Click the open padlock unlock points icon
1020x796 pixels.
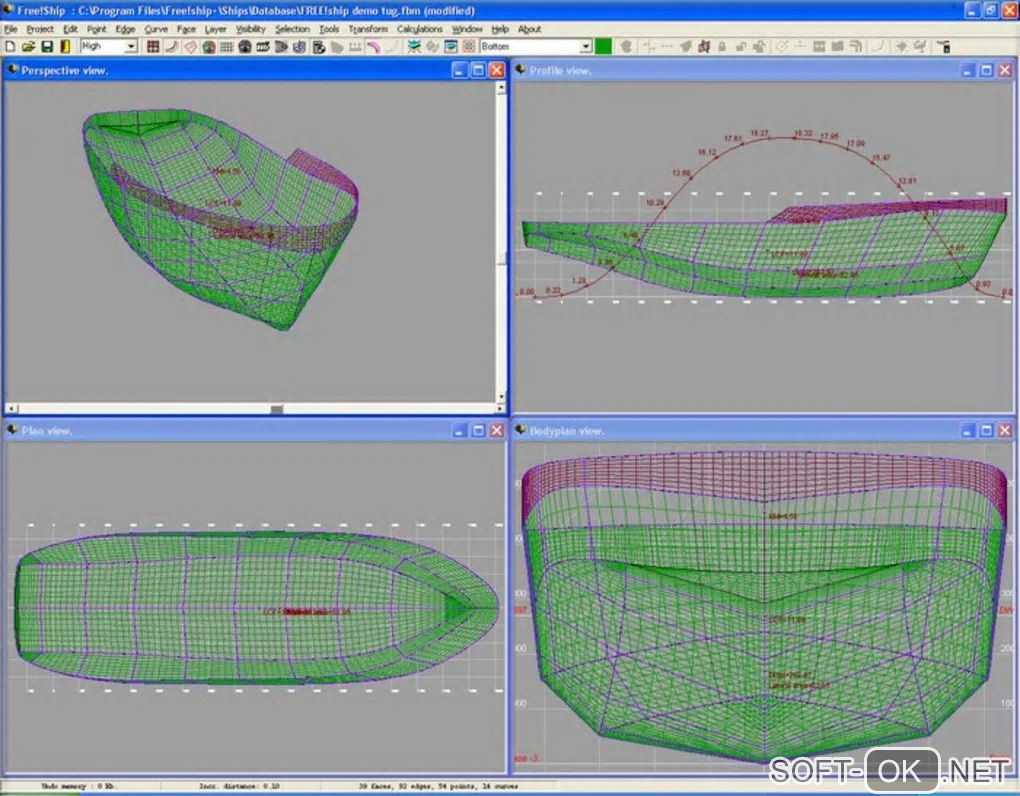[x=740, y=46]
